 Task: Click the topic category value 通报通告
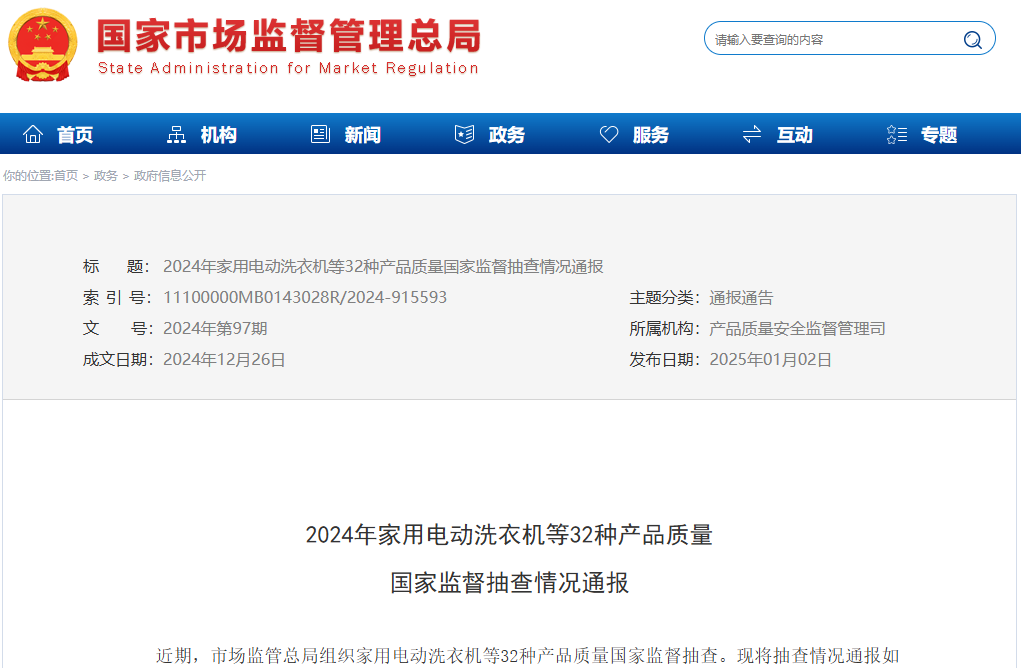pyautogui.click(x=741, y=298)
